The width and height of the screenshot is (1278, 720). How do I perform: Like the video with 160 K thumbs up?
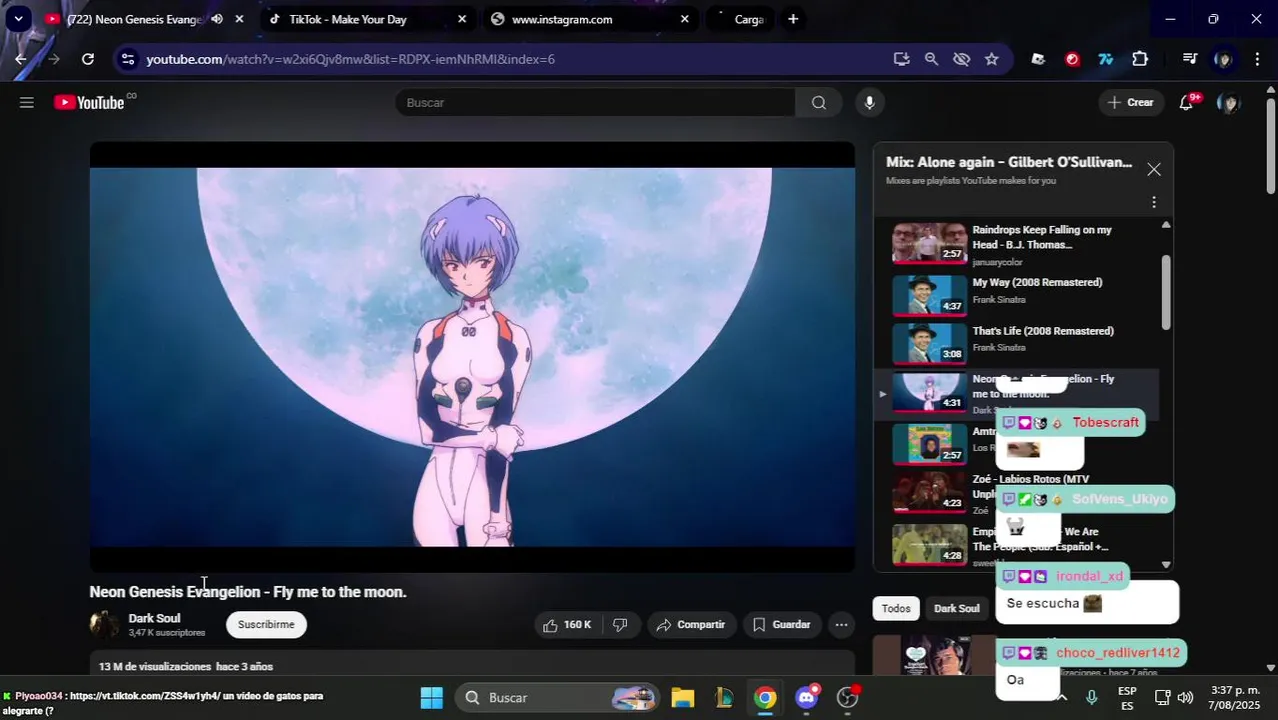point(567,625)
